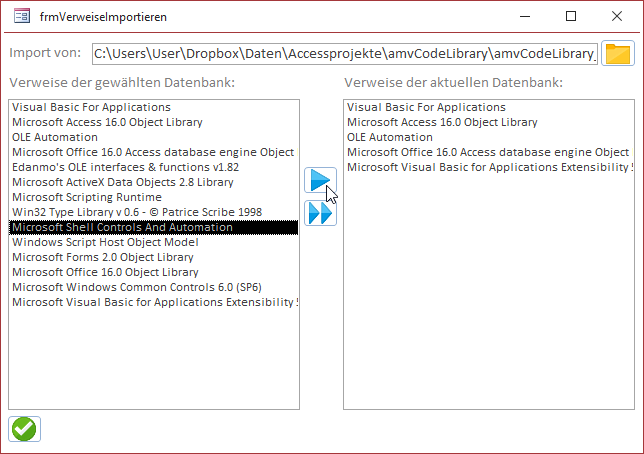Select OLE Automation in right list

390,137
